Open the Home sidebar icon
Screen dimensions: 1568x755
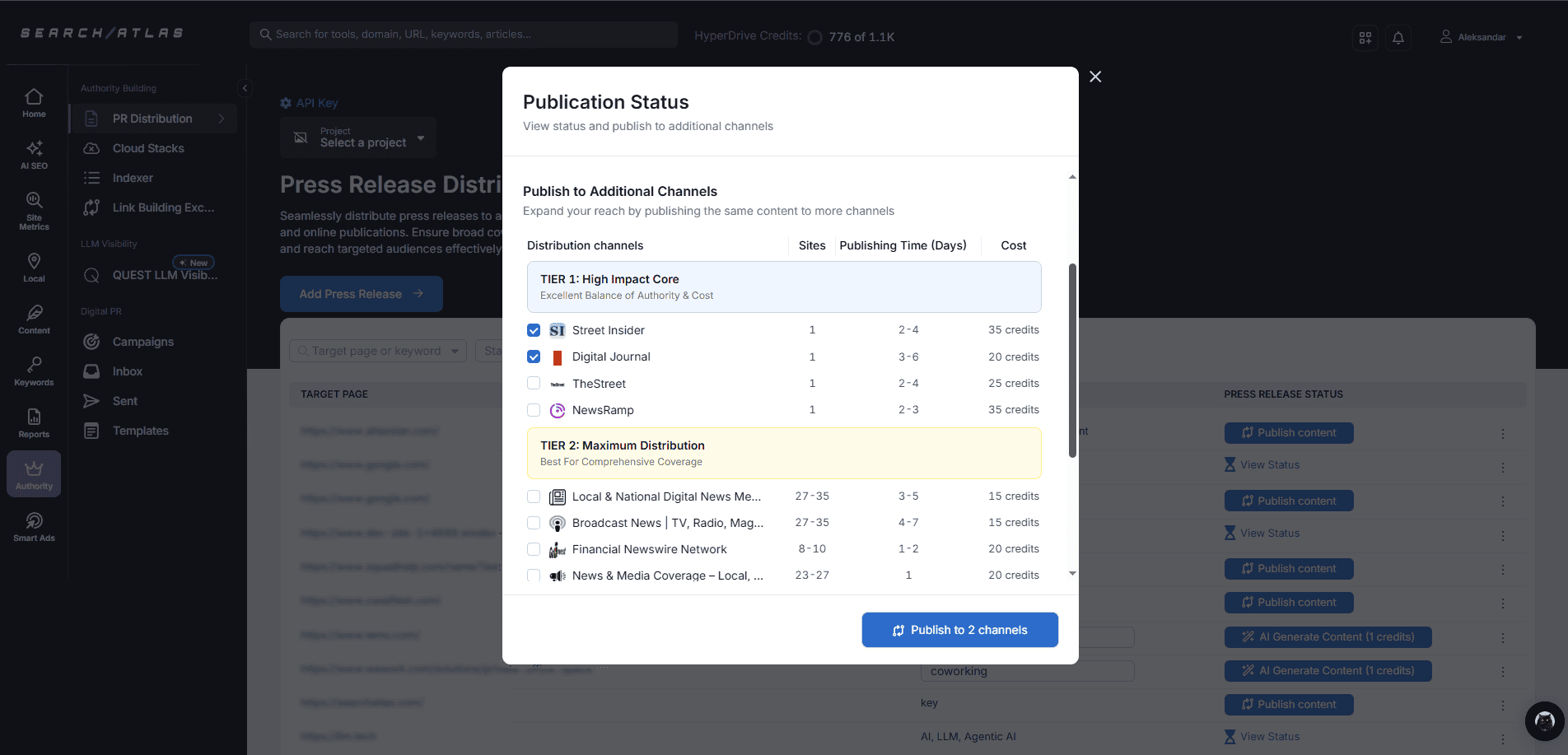(34, 103)
